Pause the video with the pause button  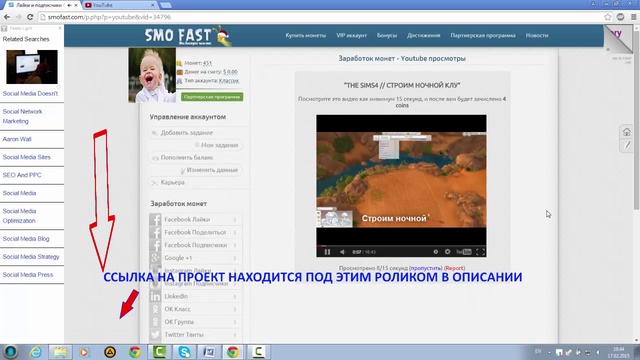point(327,252)
